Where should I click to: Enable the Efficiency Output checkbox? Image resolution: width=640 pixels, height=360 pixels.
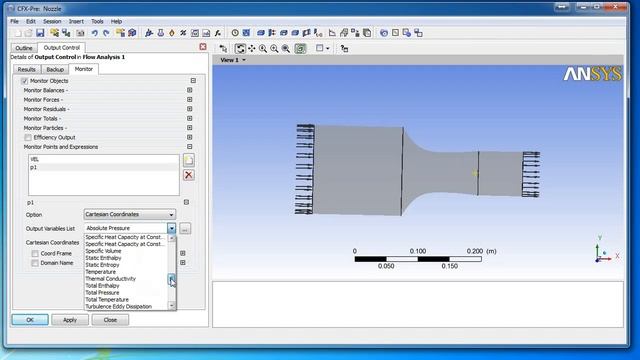pos(28,138)
